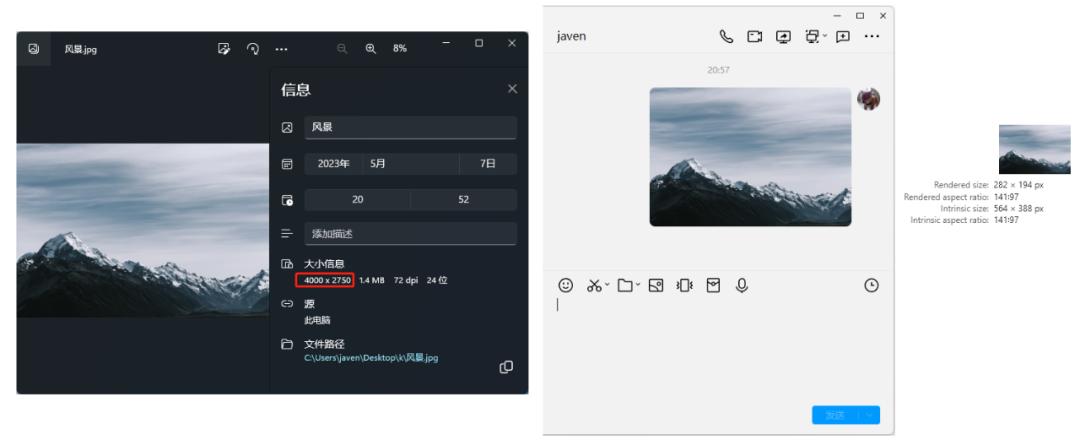Select the 5月 month field

click(x=411, y=164)
